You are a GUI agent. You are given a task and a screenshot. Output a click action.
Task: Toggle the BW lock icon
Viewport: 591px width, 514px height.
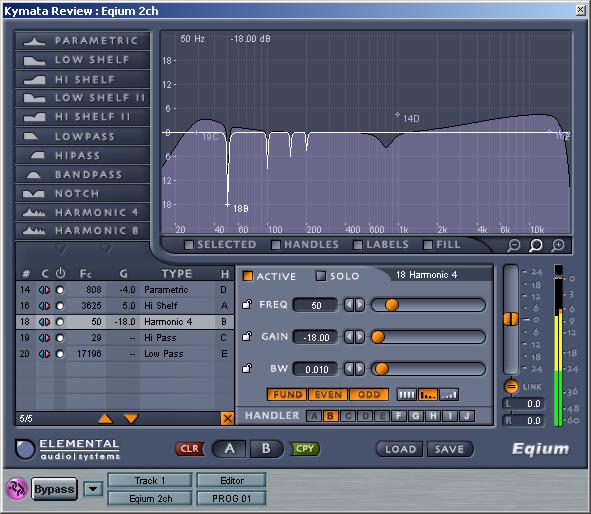(x=247, y=368)
